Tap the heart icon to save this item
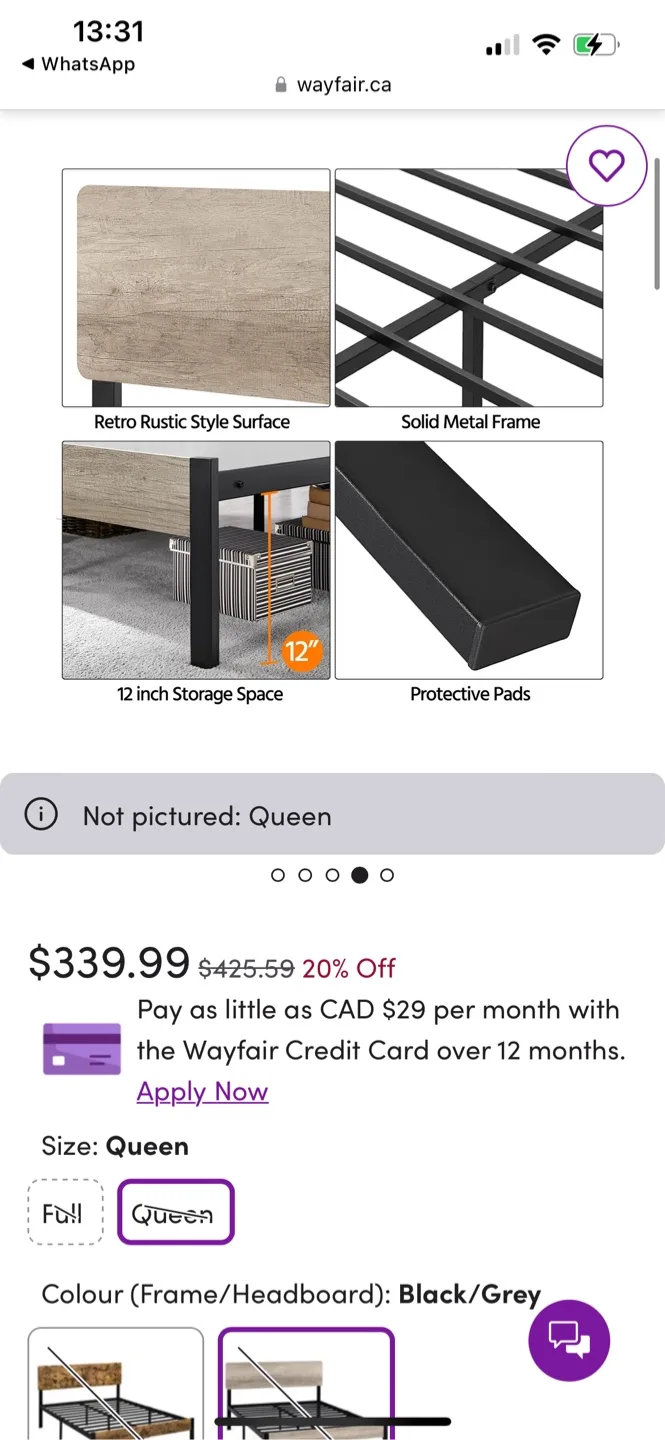 coord(606,166)
